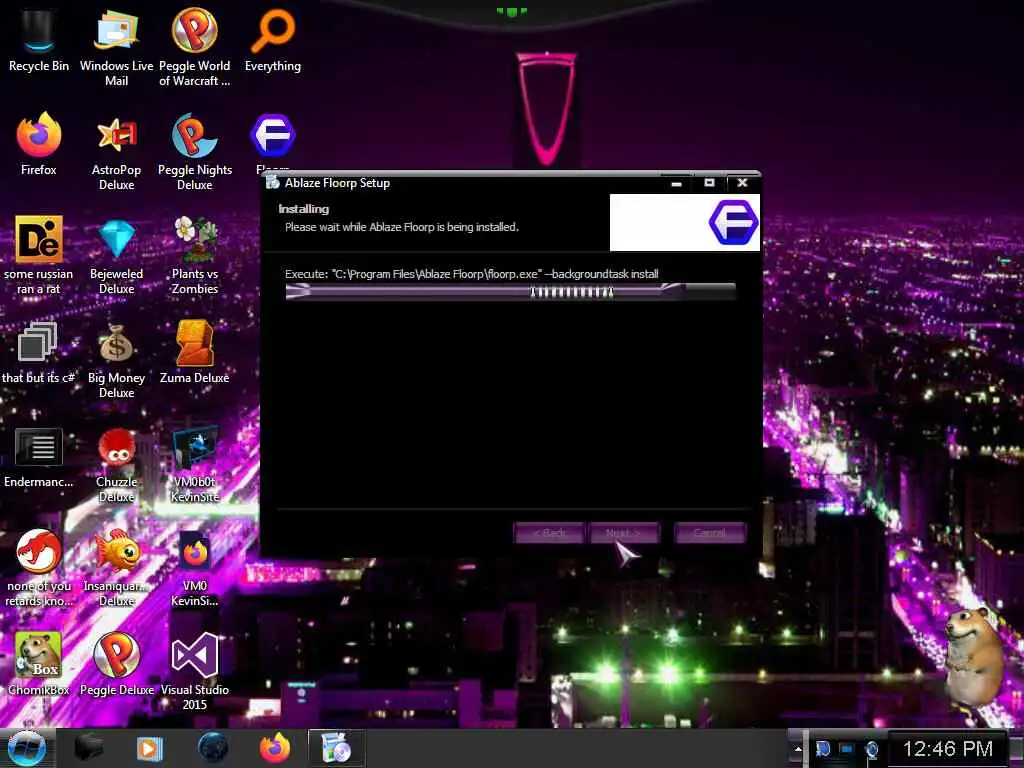Open the media player taskbar icon
The image size is (1024, 768).
click(x=150, y=748)
